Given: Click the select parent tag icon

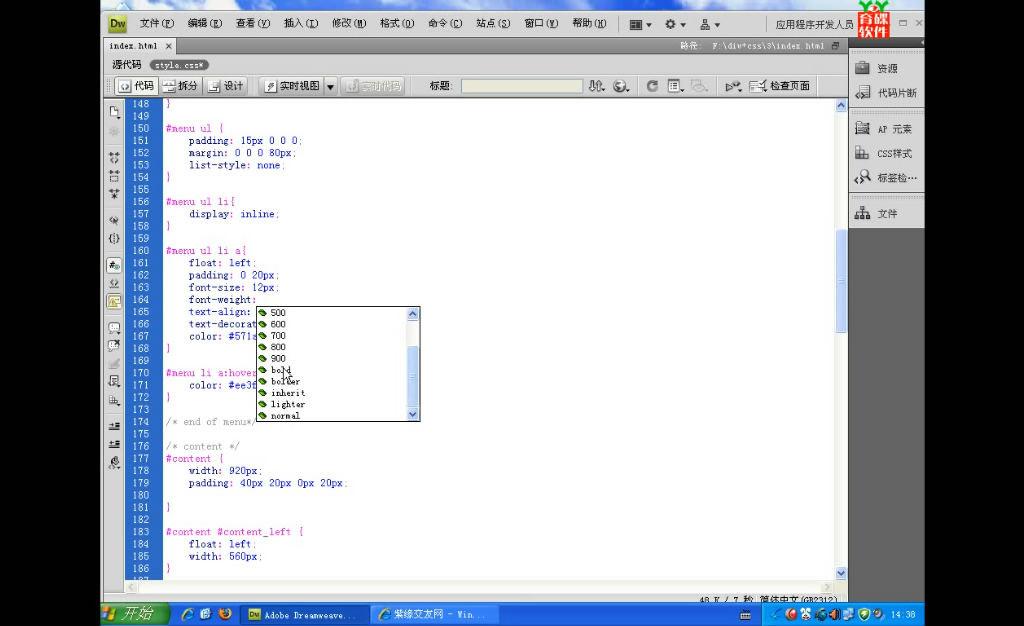Looking at the screenshot, I should point(114,220).
